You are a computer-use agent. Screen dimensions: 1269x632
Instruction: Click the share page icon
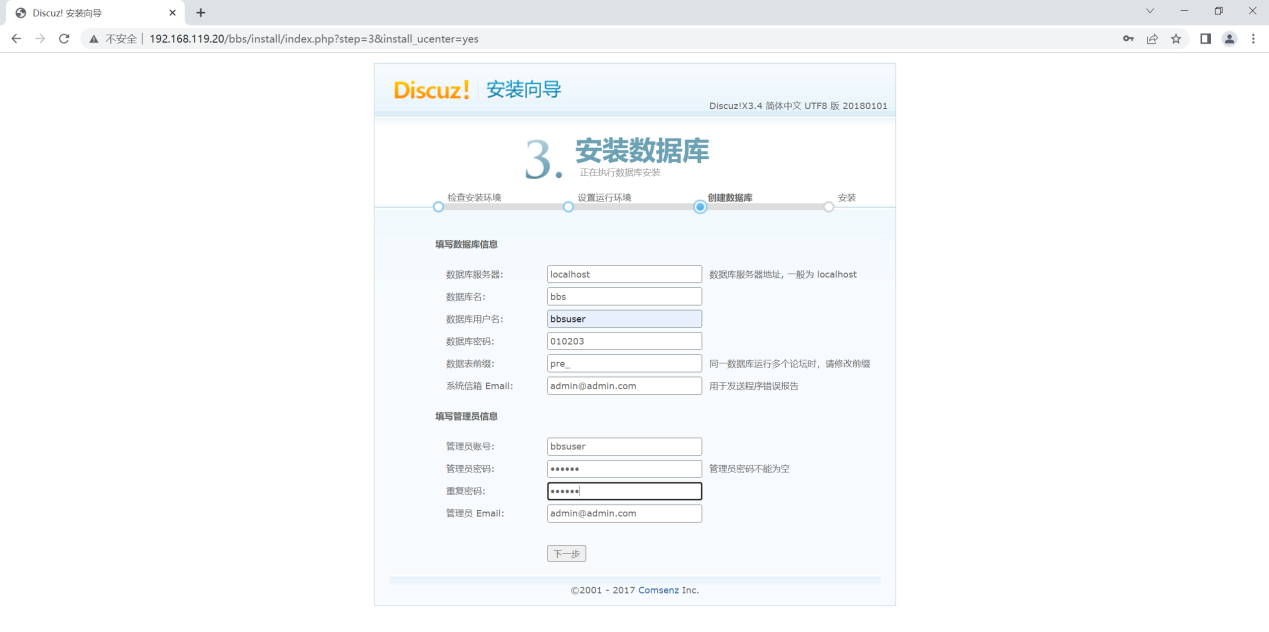[x=1152, y=39]
